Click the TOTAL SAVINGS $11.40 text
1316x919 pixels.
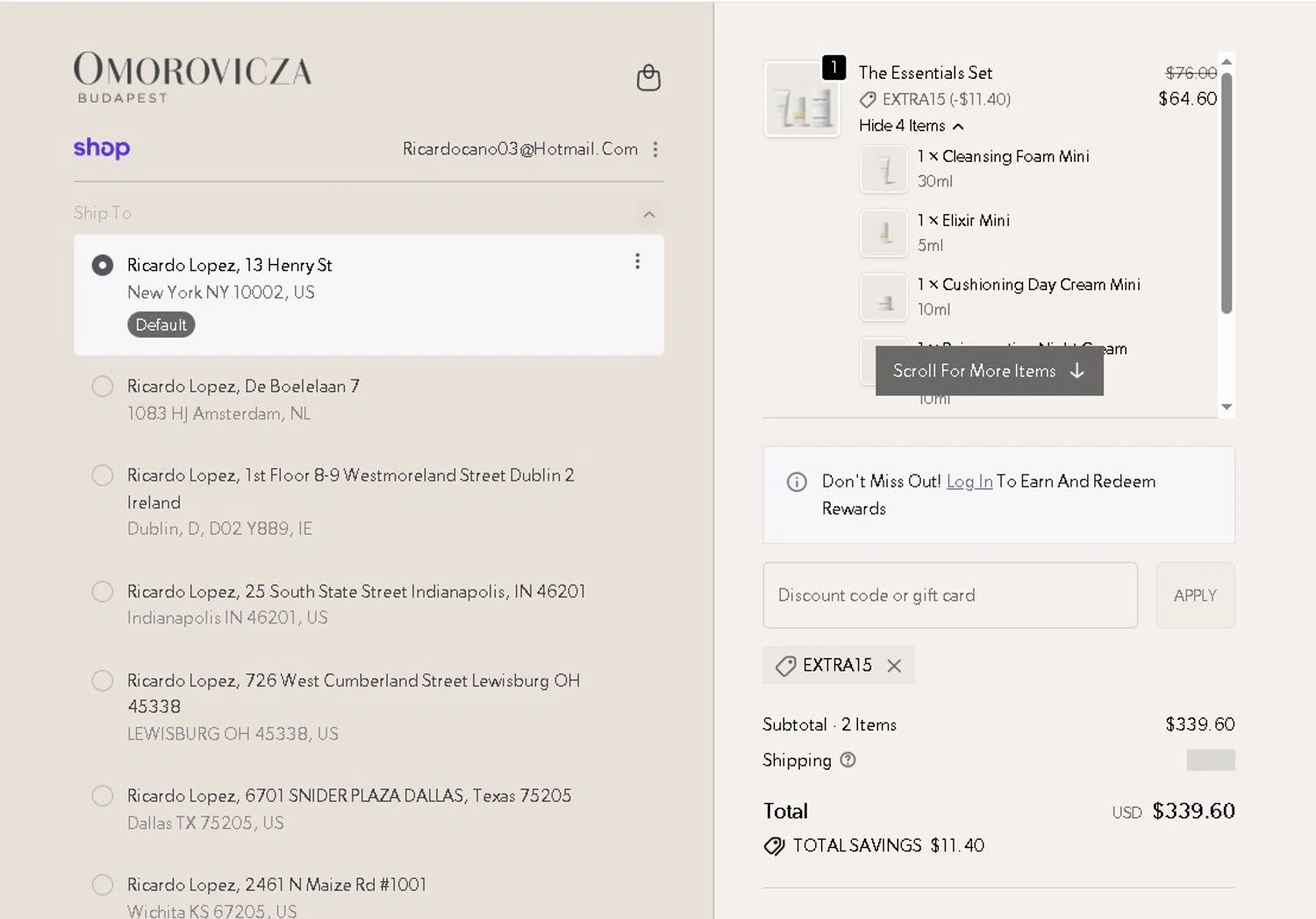click(889, 845)
